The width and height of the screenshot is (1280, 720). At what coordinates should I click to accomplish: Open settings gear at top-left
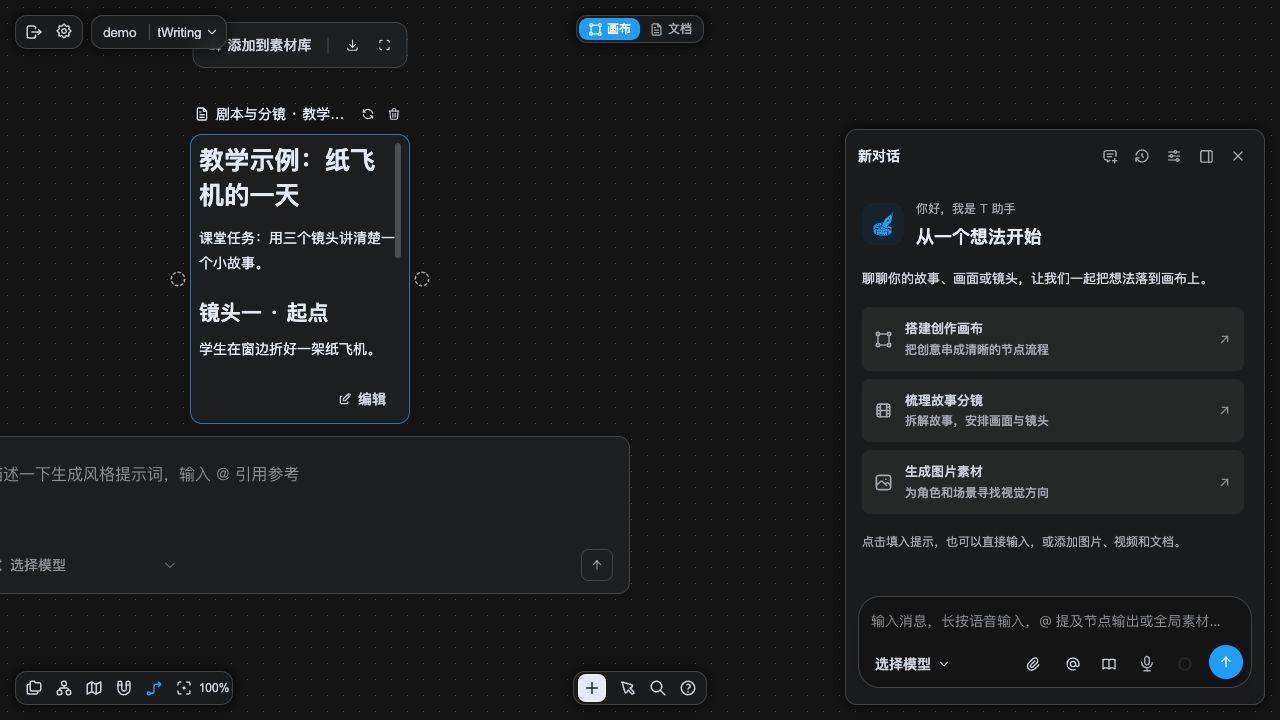click(64, 32)
